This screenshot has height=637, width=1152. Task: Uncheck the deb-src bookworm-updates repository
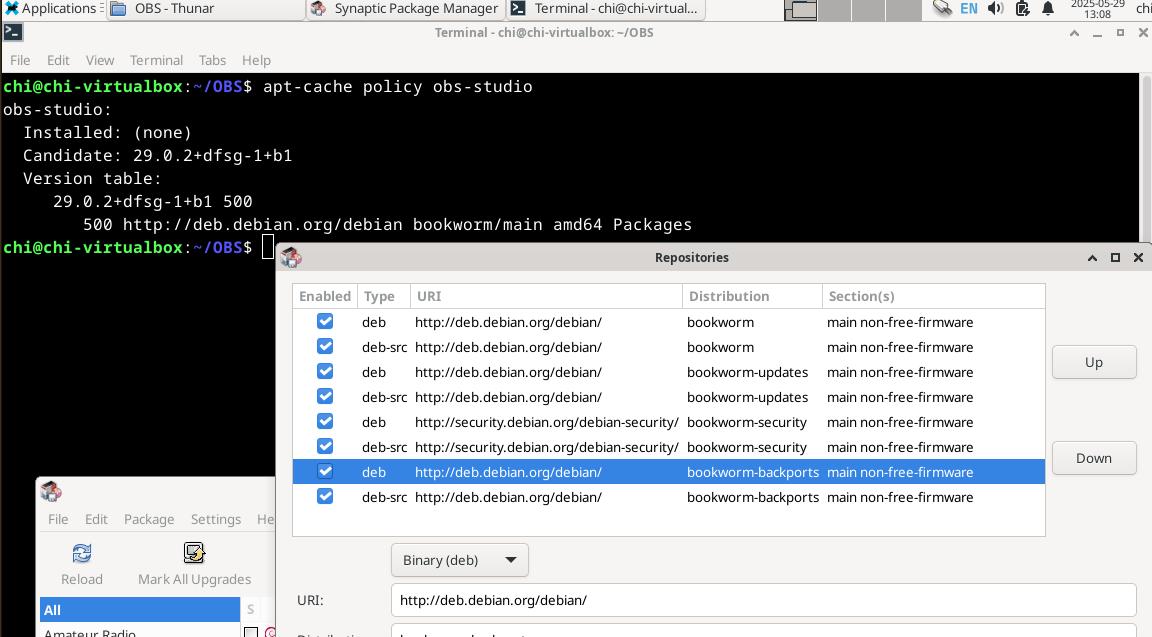[325, 396]
